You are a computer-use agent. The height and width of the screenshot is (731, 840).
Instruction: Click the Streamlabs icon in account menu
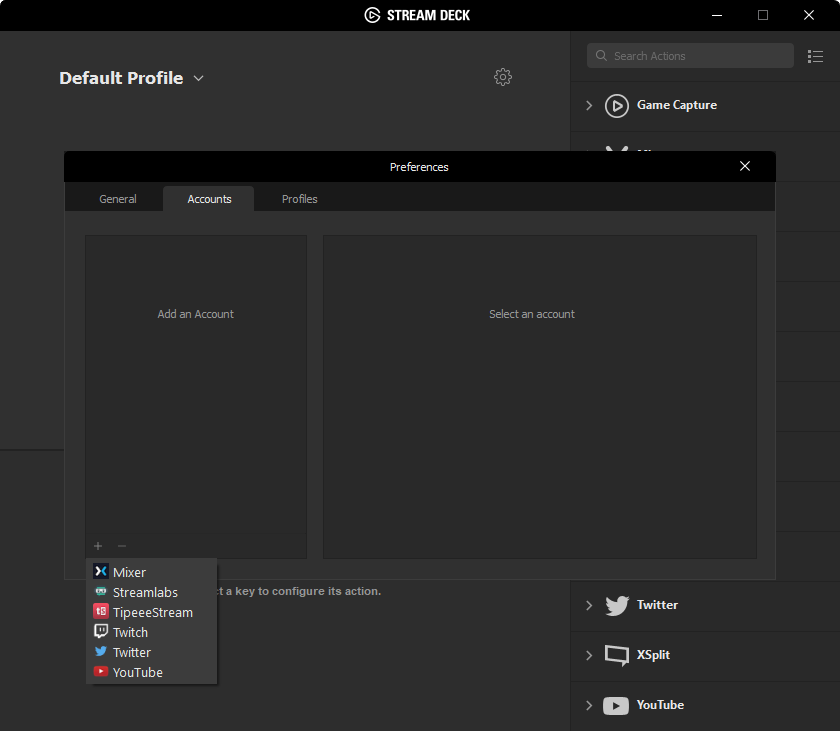[x=101, y=591]
